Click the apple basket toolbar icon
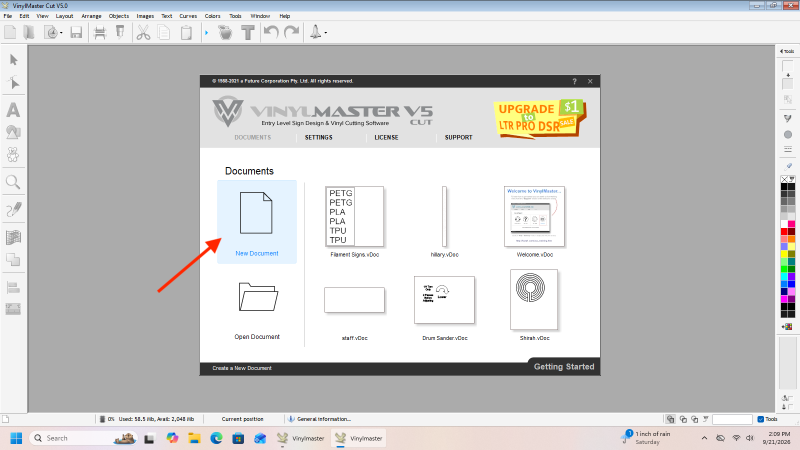800x450 pixels. (x=225, y=33)
